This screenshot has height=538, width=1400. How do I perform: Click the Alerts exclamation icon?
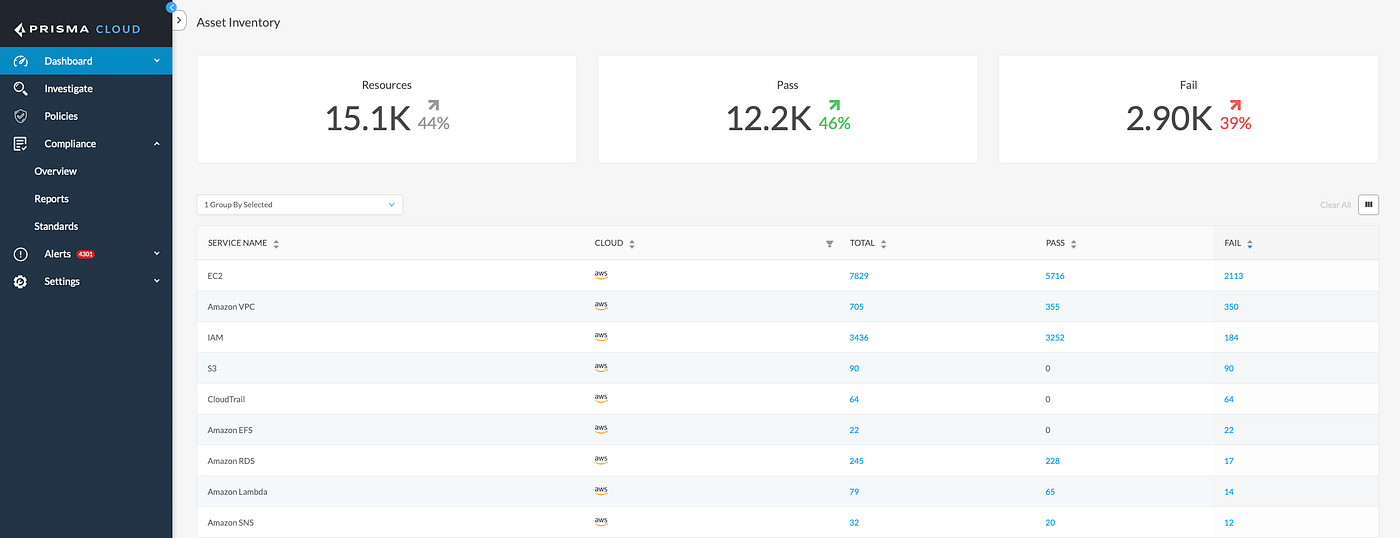(x=20, y=254)
